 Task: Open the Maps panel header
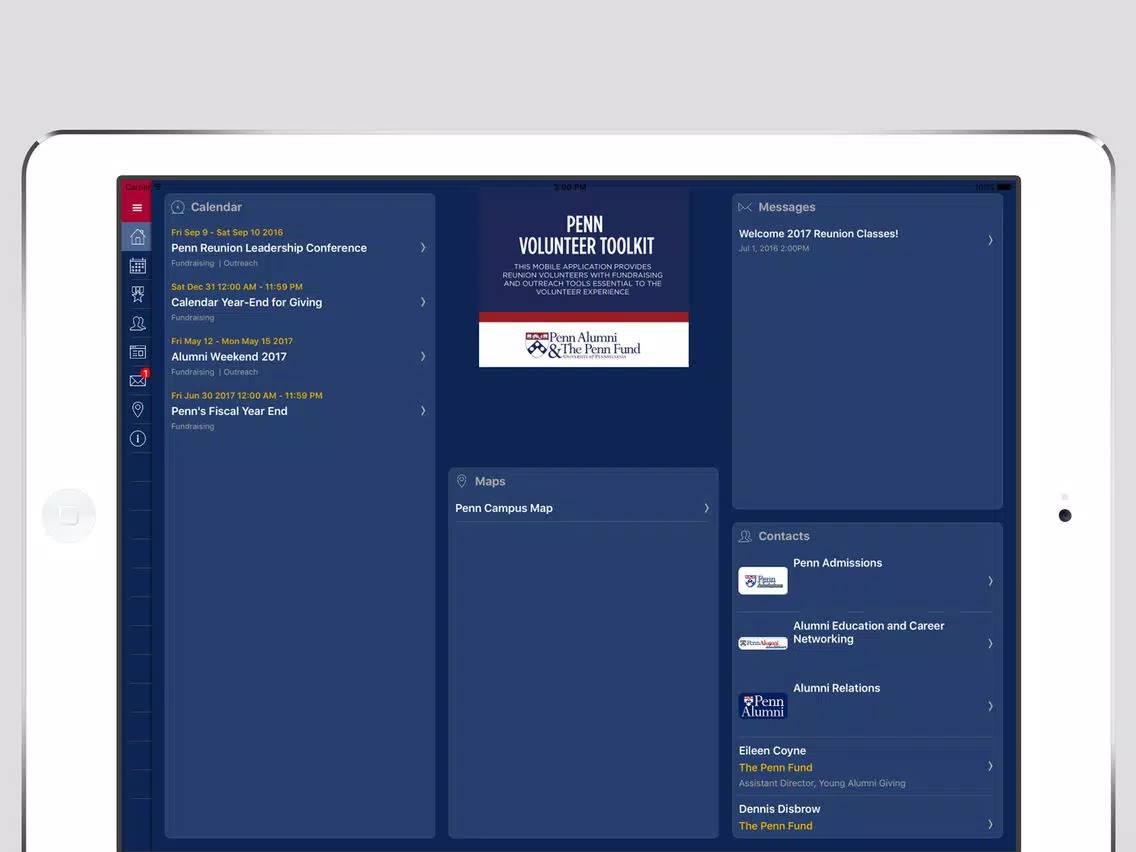click(490, 481)
